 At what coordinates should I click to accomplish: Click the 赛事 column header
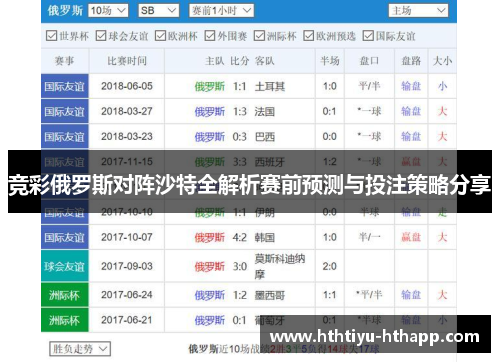(64, 61)
